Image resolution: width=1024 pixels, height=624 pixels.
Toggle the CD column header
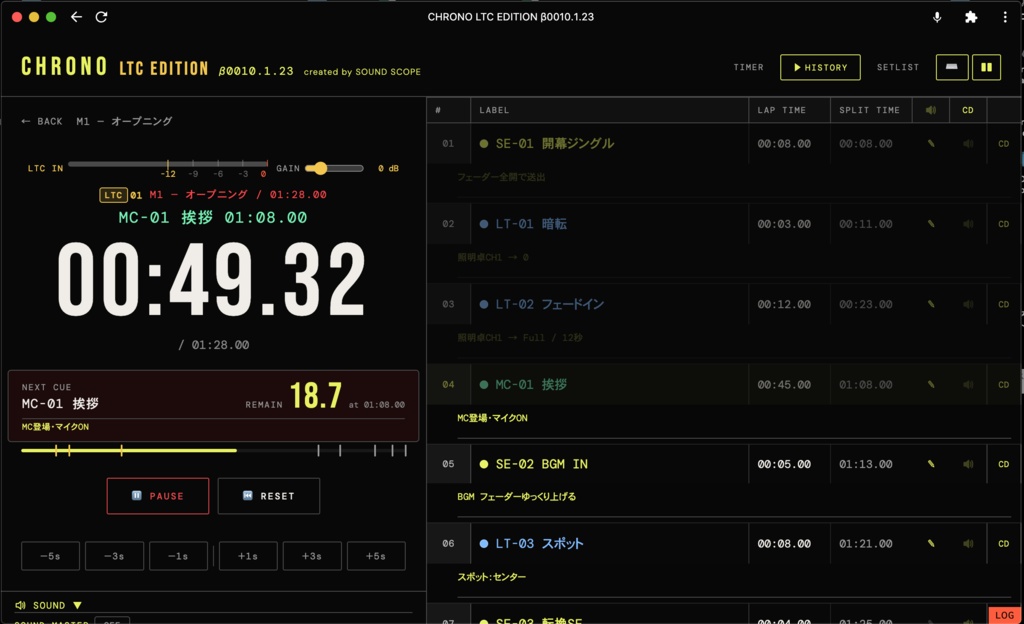(968, 110)
